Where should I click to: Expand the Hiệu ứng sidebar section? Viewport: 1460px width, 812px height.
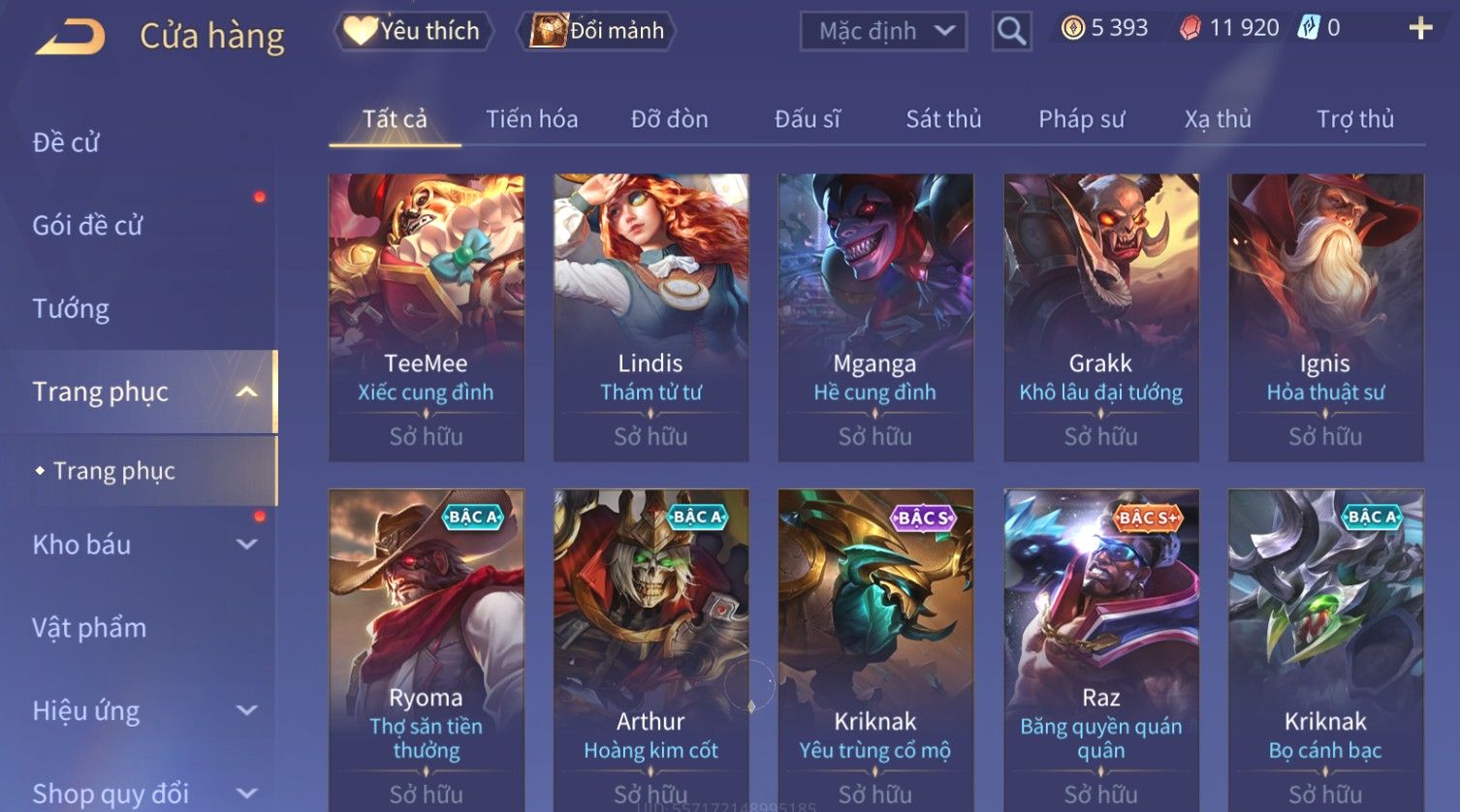(x=247, y=710)
